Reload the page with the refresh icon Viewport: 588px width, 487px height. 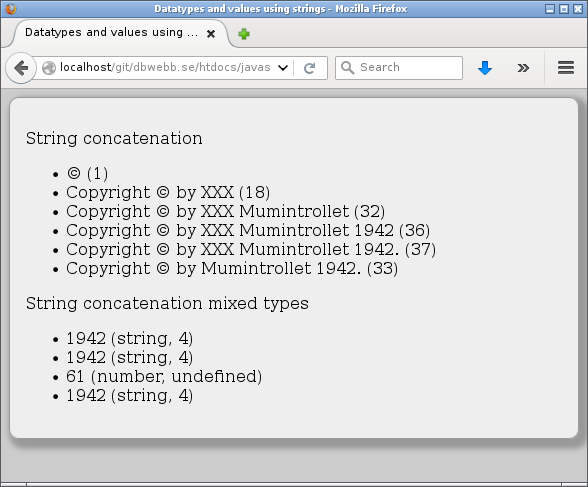(x=310, y=68)
